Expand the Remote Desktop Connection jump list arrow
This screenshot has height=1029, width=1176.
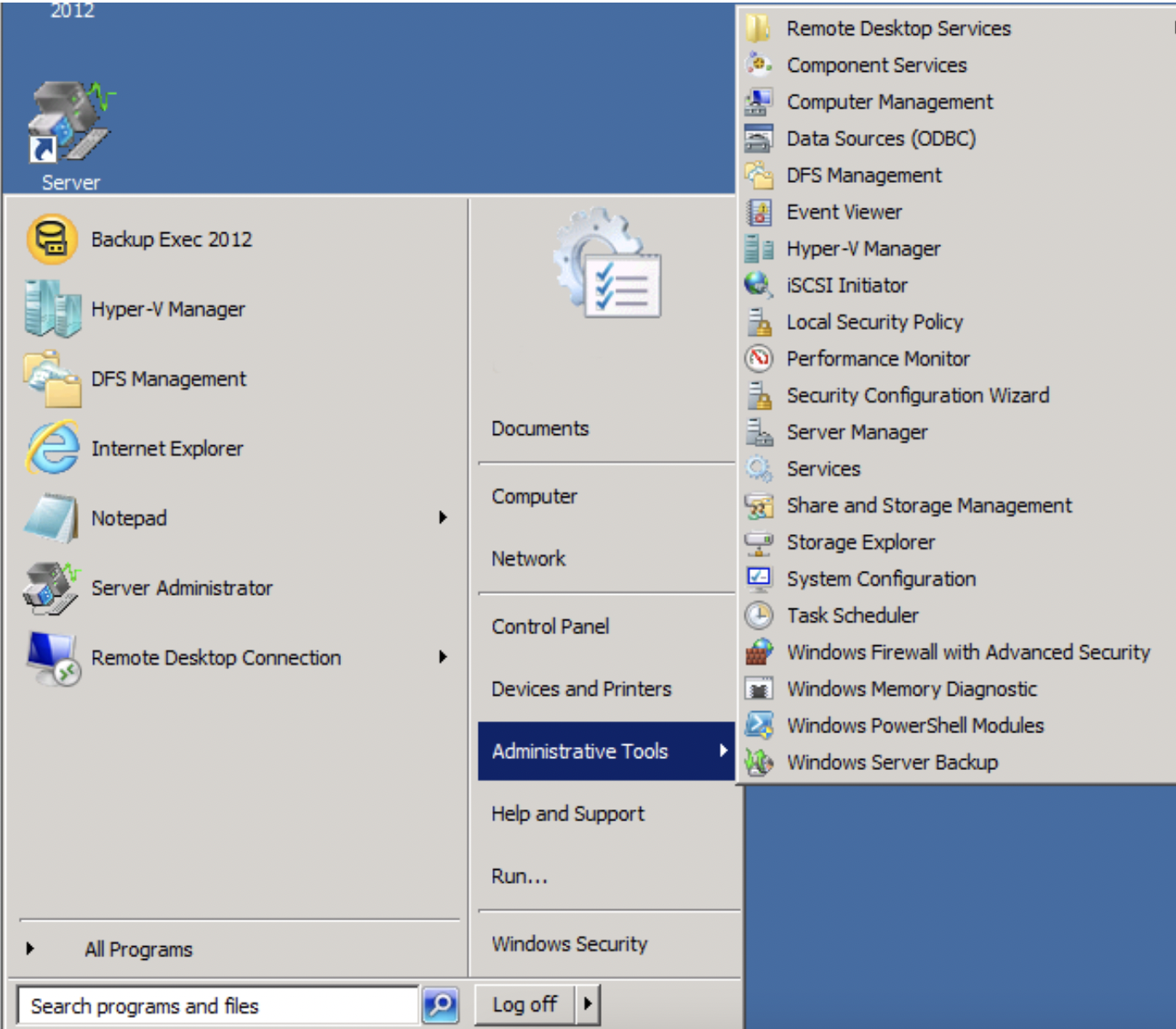click(443, 656)
